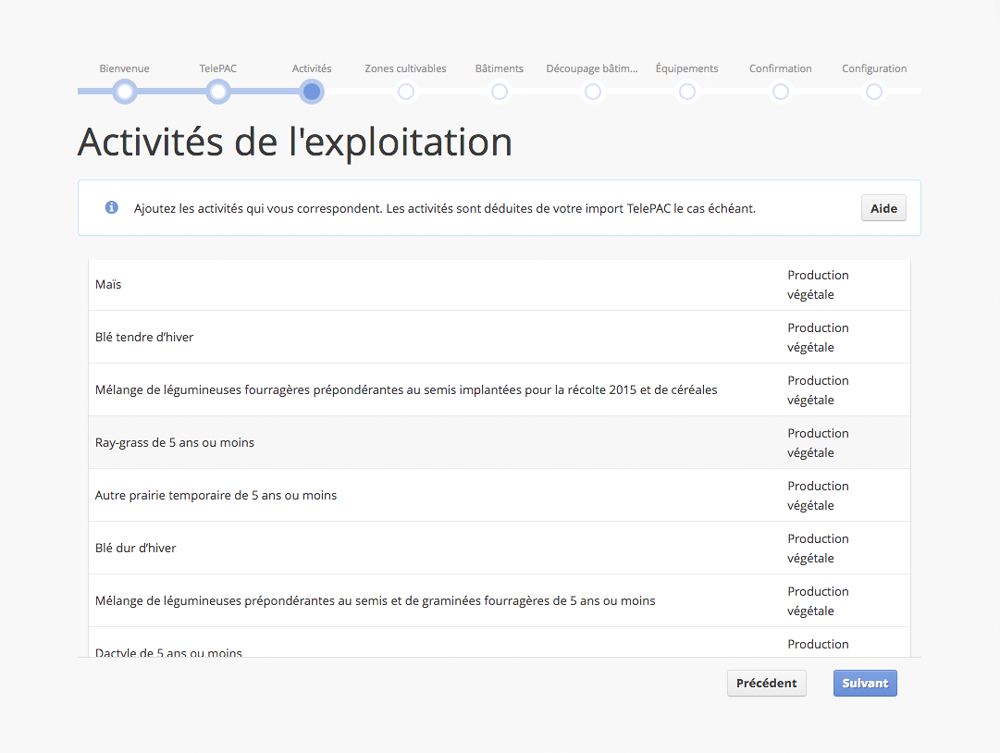This screenshot has height=753, width=1000.
Task: Click the Découpage bâtim... step label
Action: [x=592, y=68]
